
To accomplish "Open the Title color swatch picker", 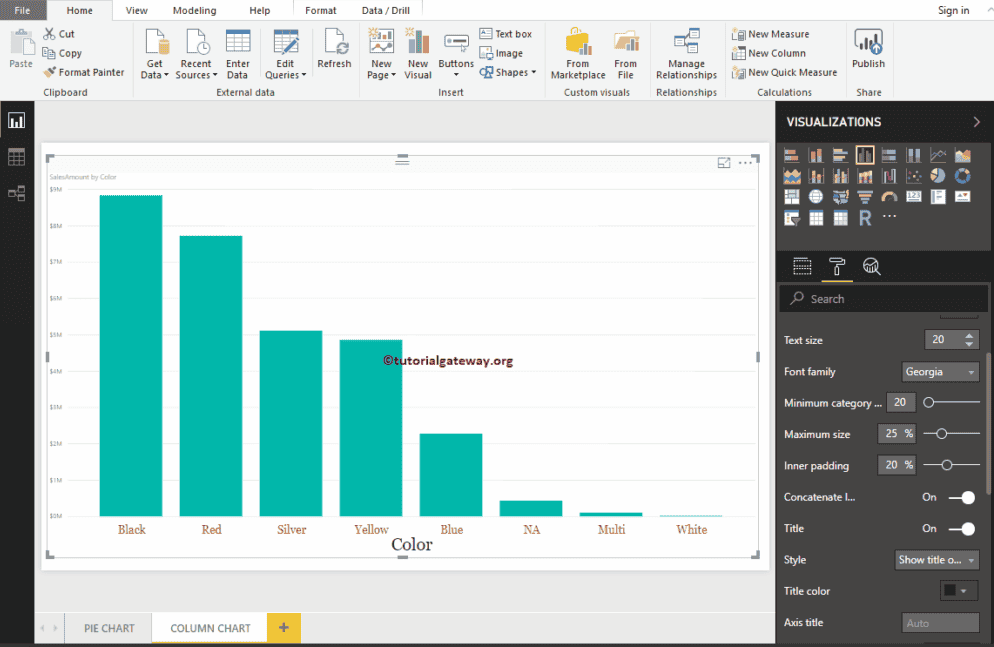I will [x=957, y=591].
